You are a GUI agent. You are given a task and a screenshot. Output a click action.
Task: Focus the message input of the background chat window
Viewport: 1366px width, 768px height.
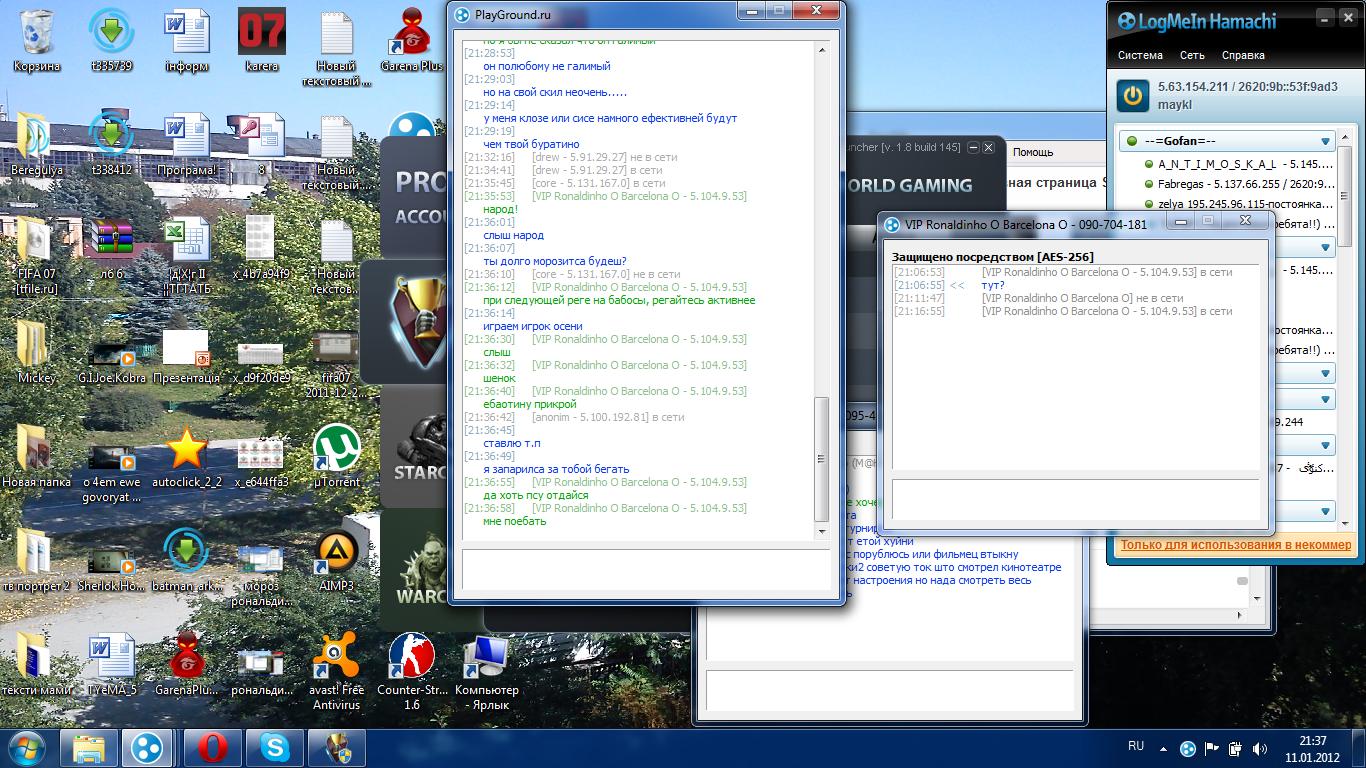click(x=890, y=689)
